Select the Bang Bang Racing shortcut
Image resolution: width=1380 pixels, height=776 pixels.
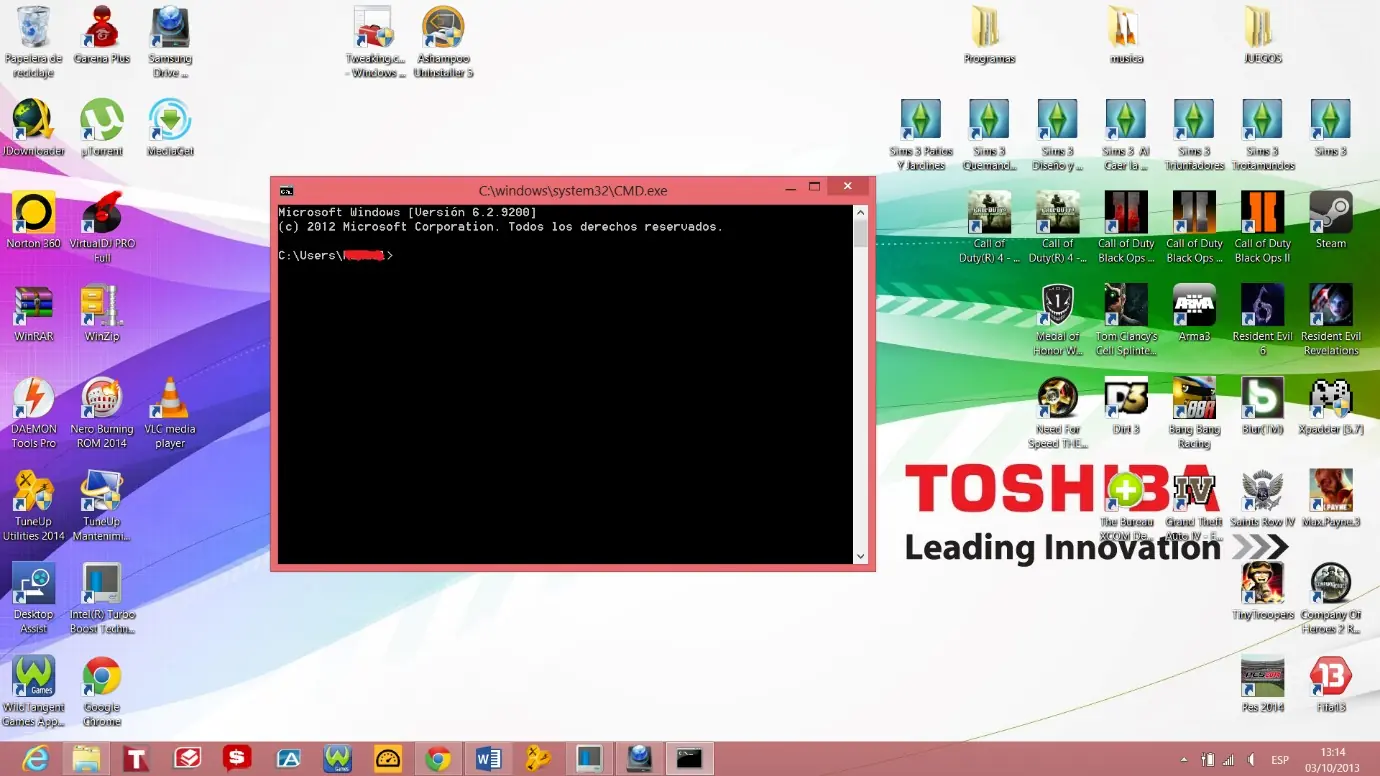pyautogui.click(x=1194, y=413)
